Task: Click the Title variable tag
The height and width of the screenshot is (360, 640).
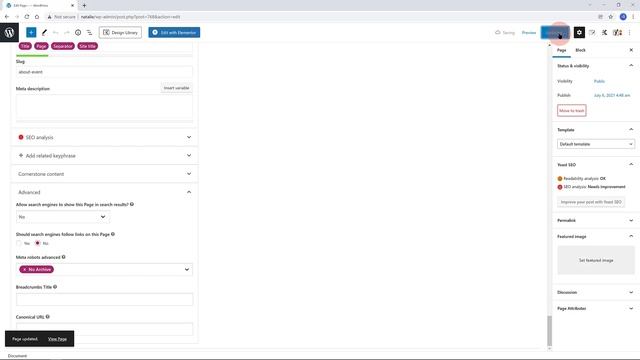Action: 25,46
